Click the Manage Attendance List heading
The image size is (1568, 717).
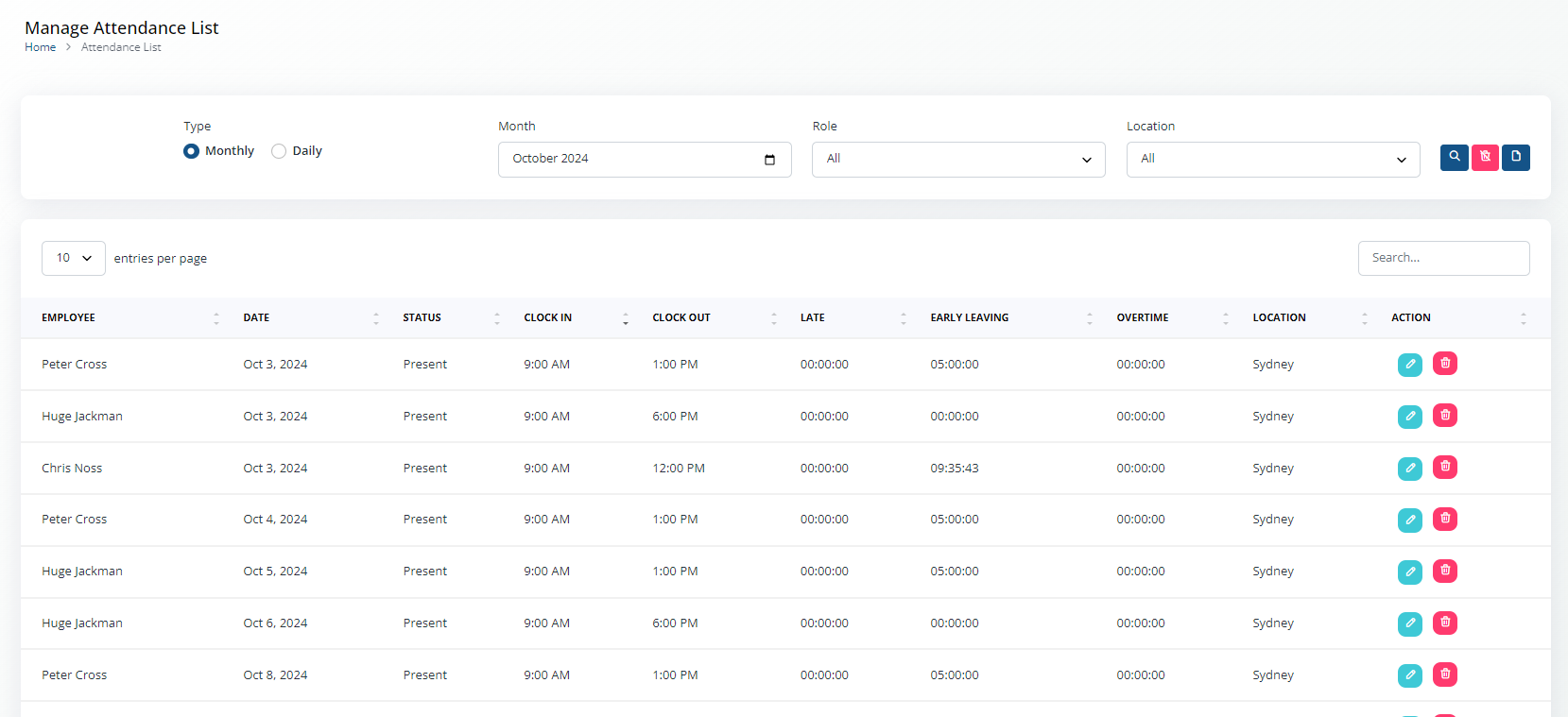tap(122, 27)
